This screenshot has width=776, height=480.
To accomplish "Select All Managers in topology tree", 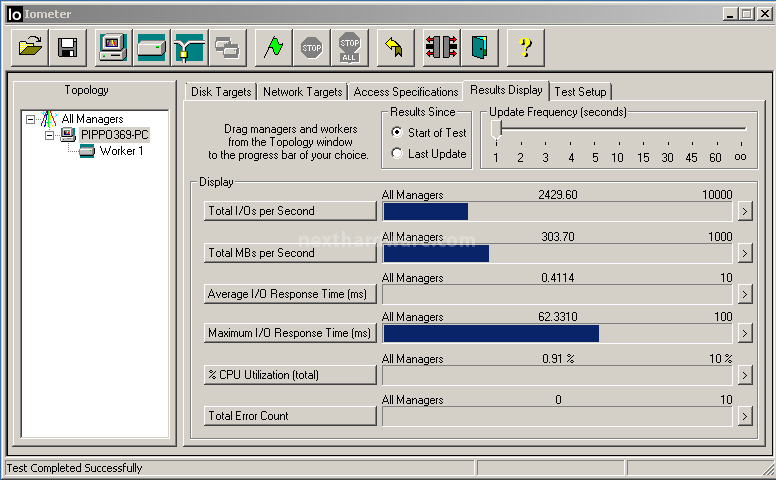I will (92, 119).
